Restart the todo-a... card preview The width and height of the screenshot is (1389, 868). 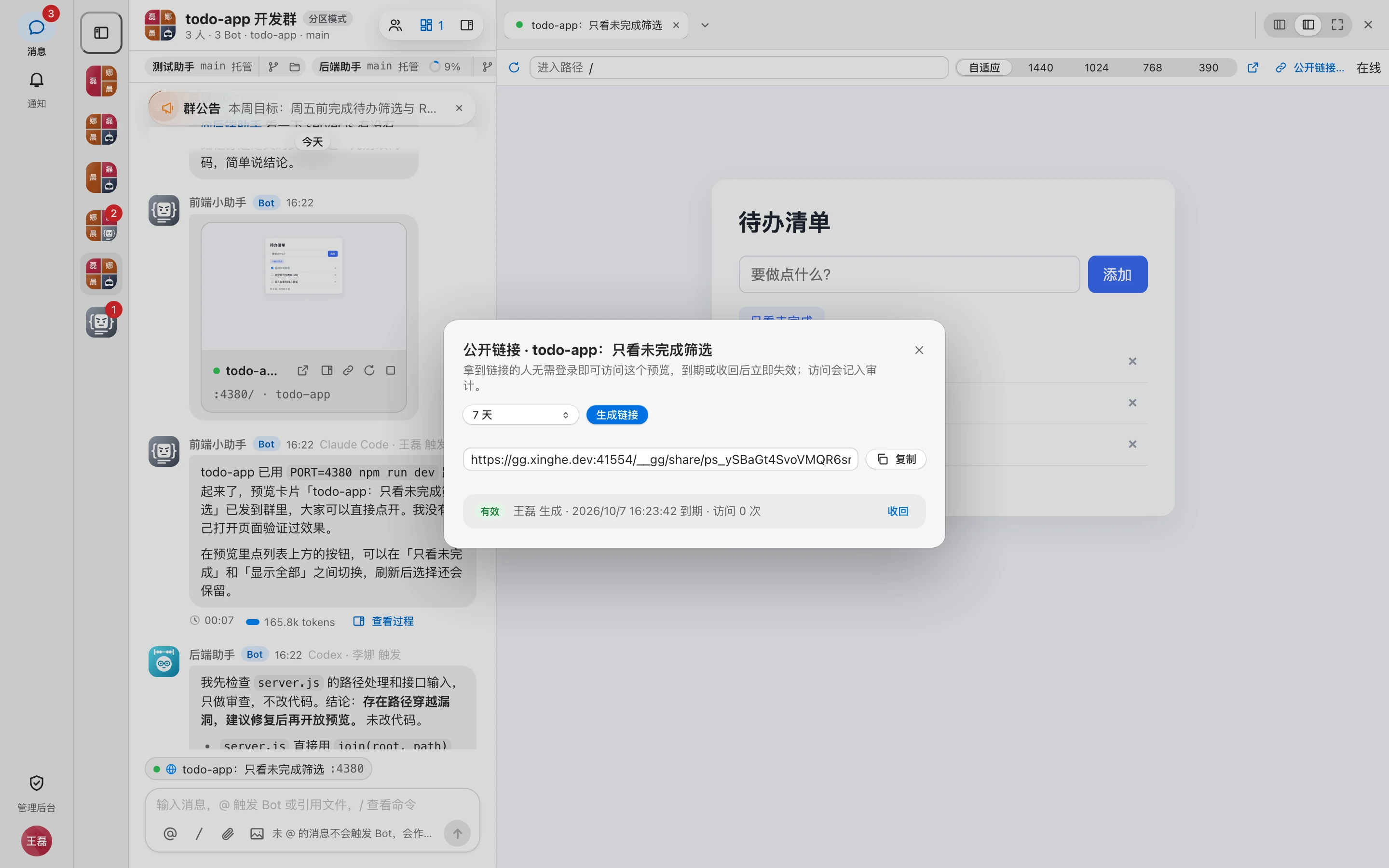click(369, 371)
